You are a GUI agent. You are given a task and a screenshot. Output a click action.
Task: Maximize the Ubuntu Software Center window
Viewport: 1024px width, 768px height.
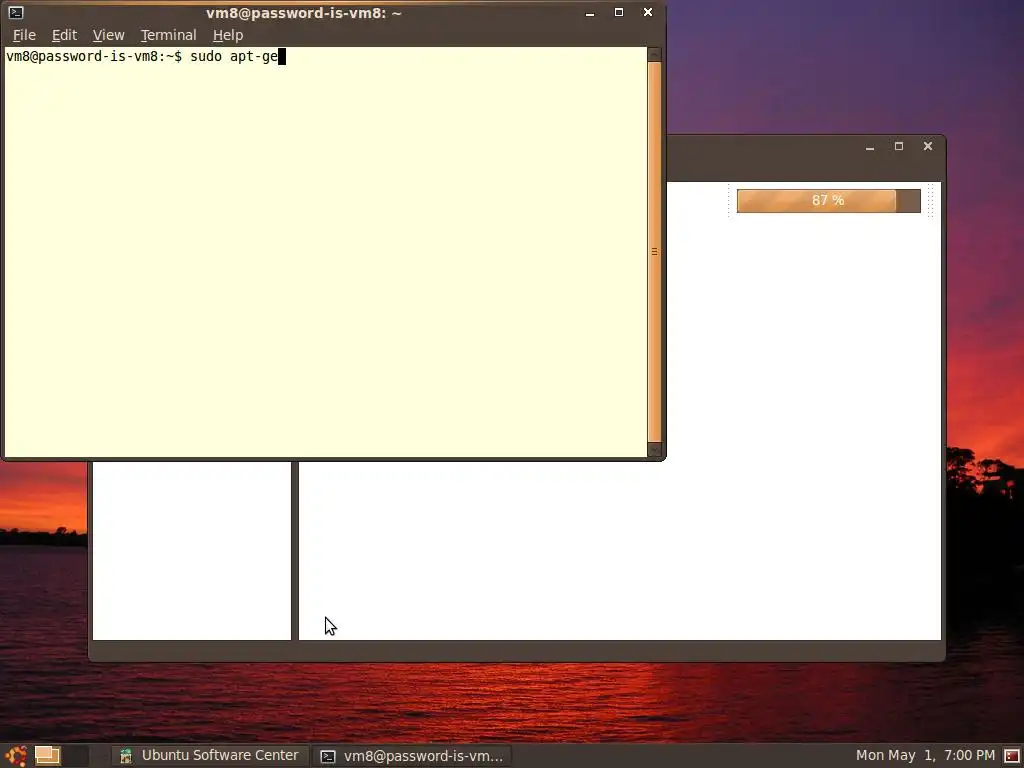899,146
